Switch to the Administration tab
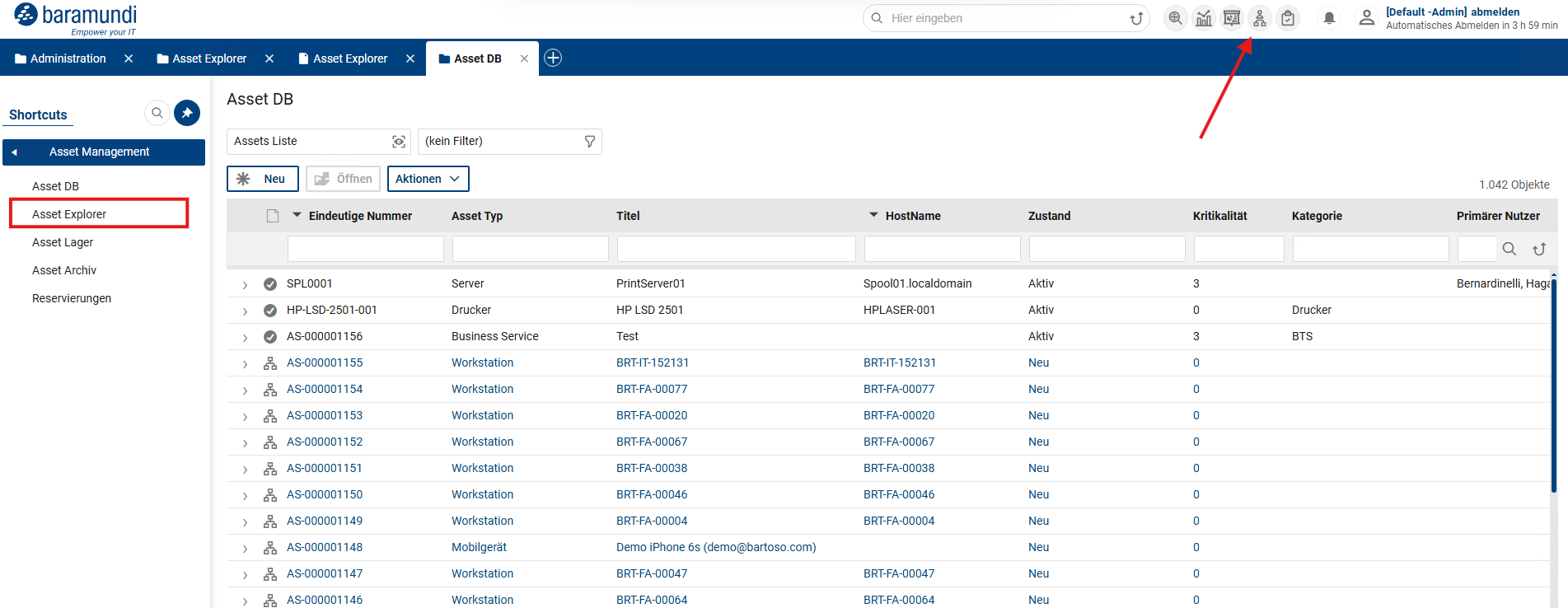The image size is (1568, 608). [x=68, y=58]
